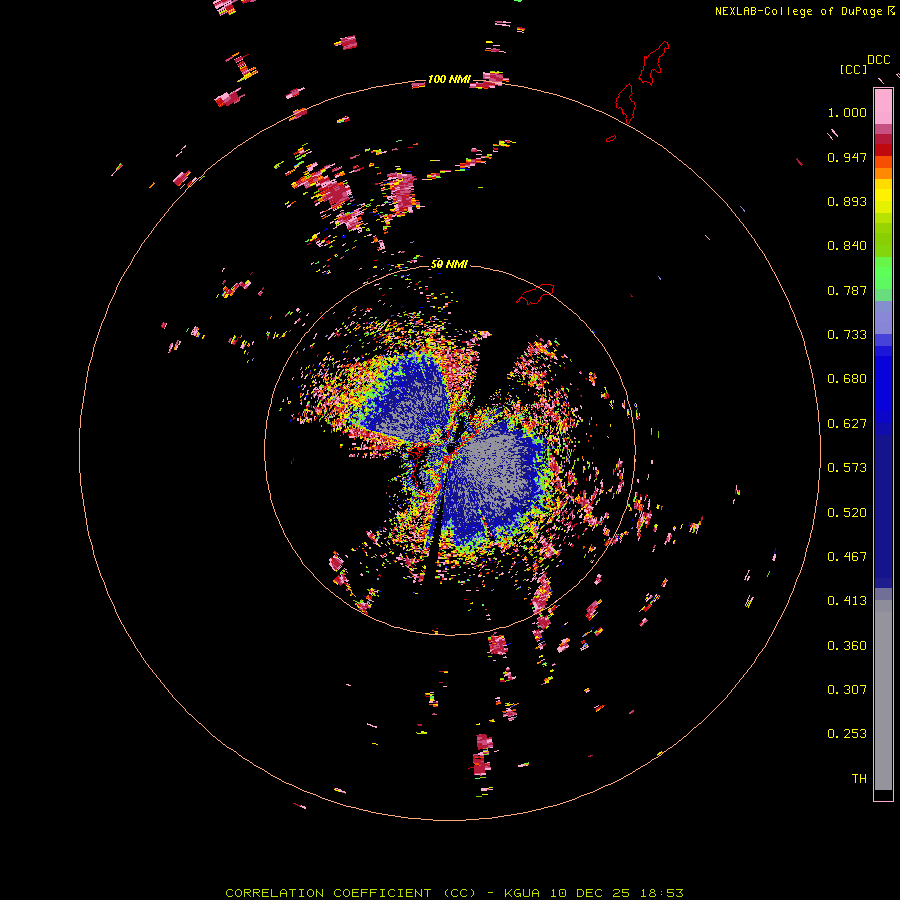
Task: Click the orange swatch on the color bar
Action: pyautogui.click(x=883, y=173)
